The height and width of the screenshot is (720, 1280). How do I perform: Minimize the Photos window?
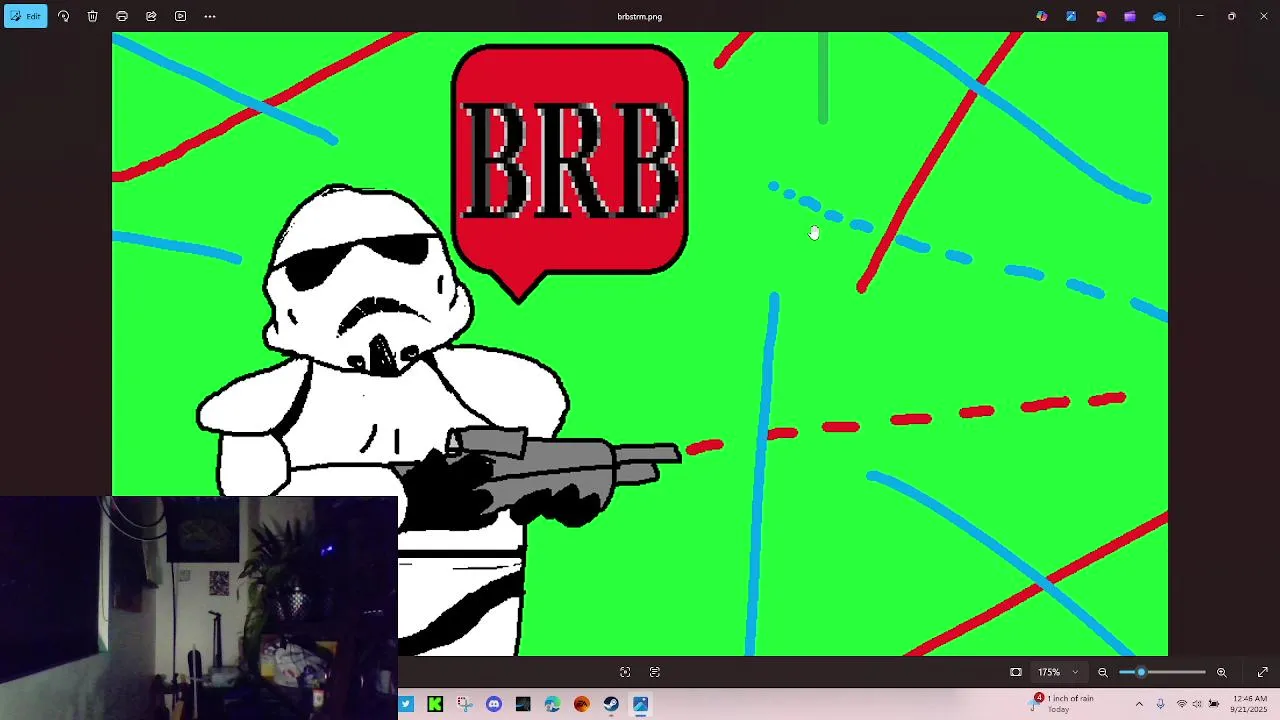coord(1200,16)
